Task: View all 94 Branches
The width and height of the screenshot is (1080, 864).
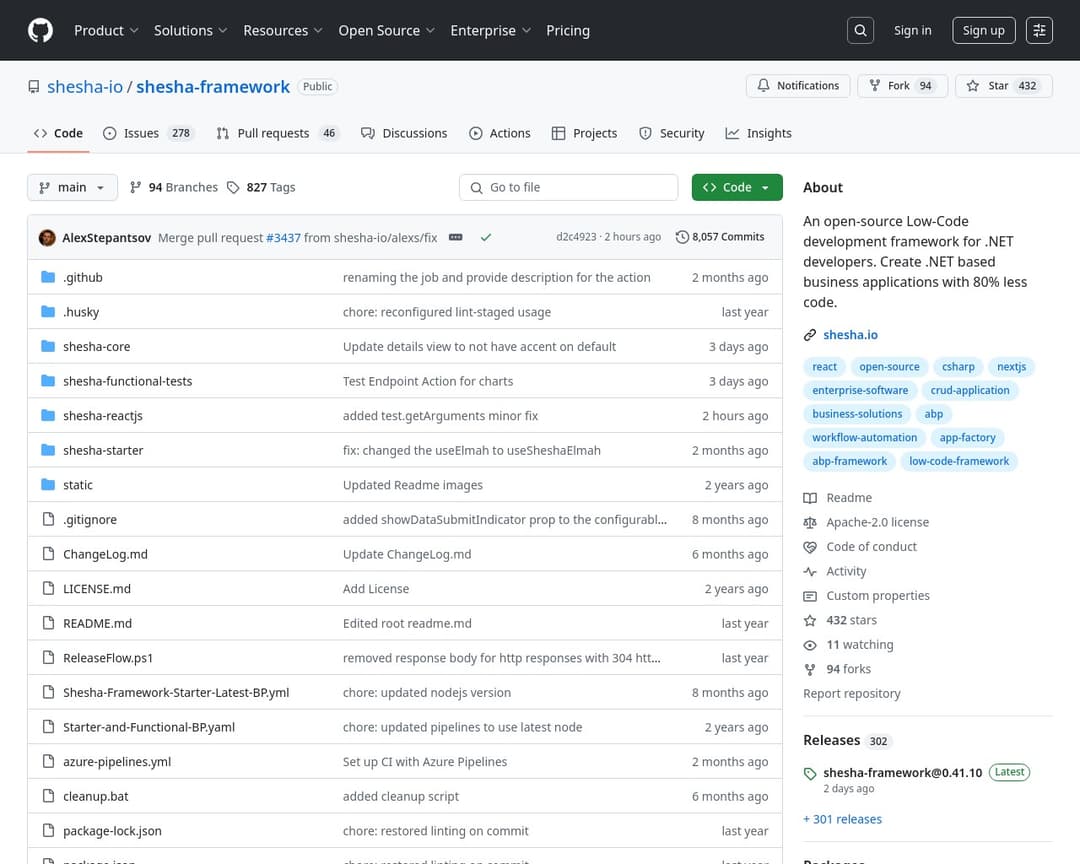Action: pos(174,187)
